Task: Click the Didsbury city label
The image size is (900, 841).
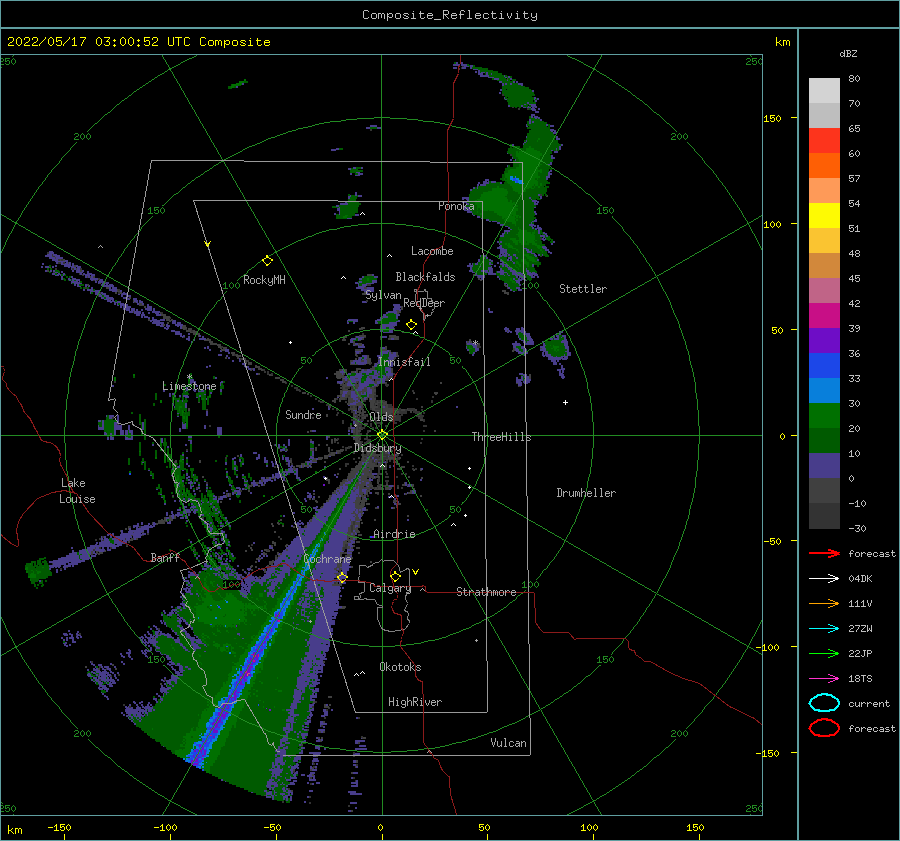Action: click(378, 448)
